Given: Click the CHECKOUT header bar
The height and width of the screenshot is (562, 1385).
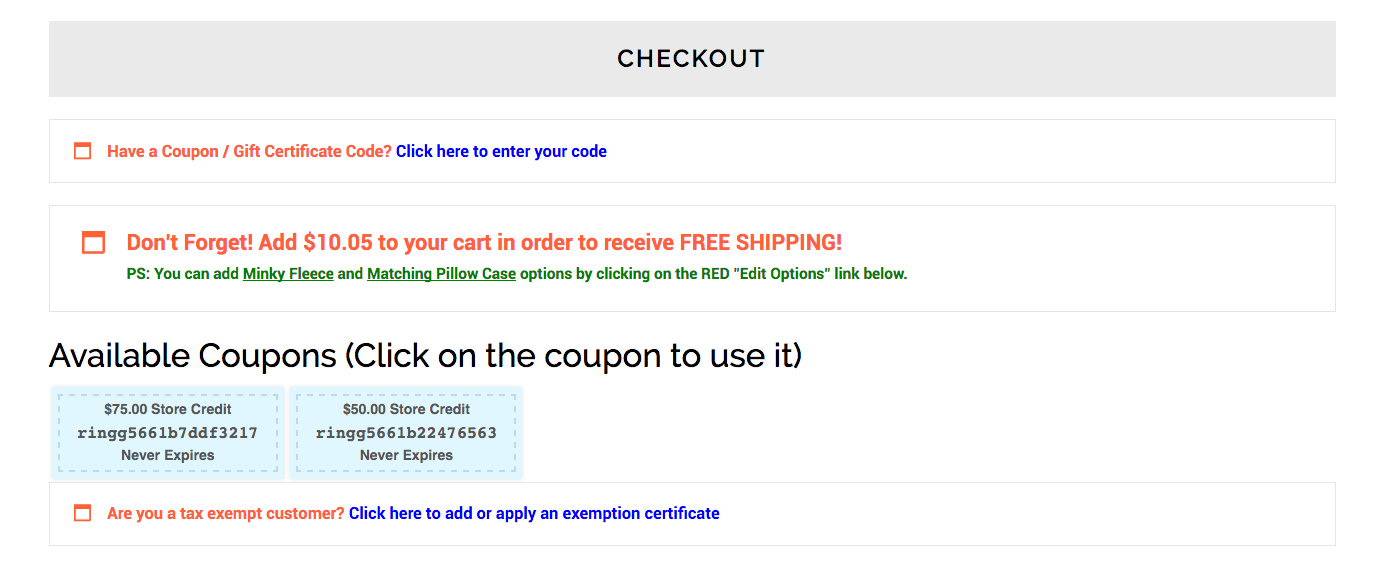Looking at the screenshot, I should point(692,59).
